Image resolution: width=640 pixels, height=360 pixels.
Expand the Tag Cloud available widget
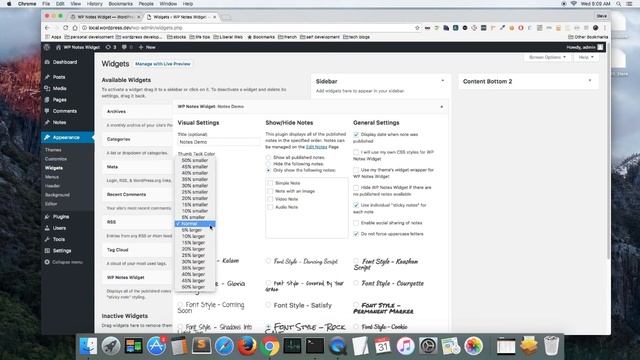[137, 250]
